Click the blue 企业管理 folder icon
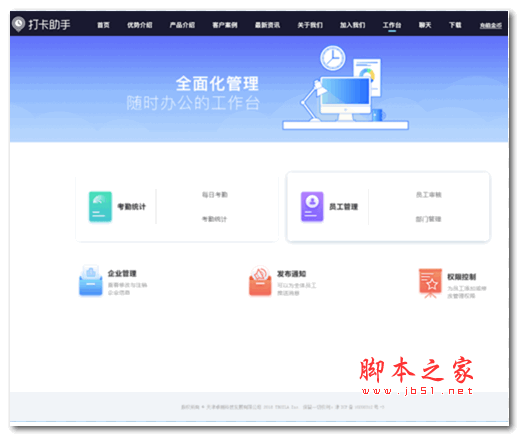The height and width of the screenshot is (437, 520). [x=91, y=281]
